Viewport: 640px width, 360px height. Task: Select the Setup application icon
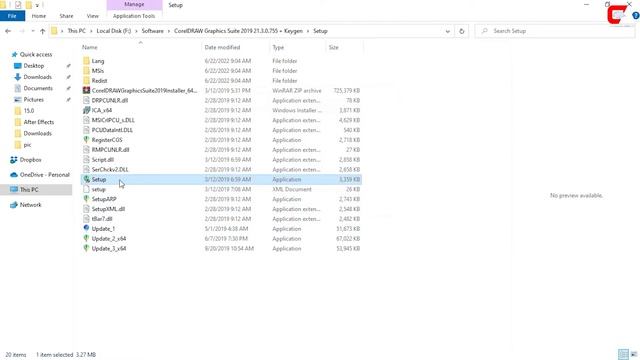pos(86,179)
